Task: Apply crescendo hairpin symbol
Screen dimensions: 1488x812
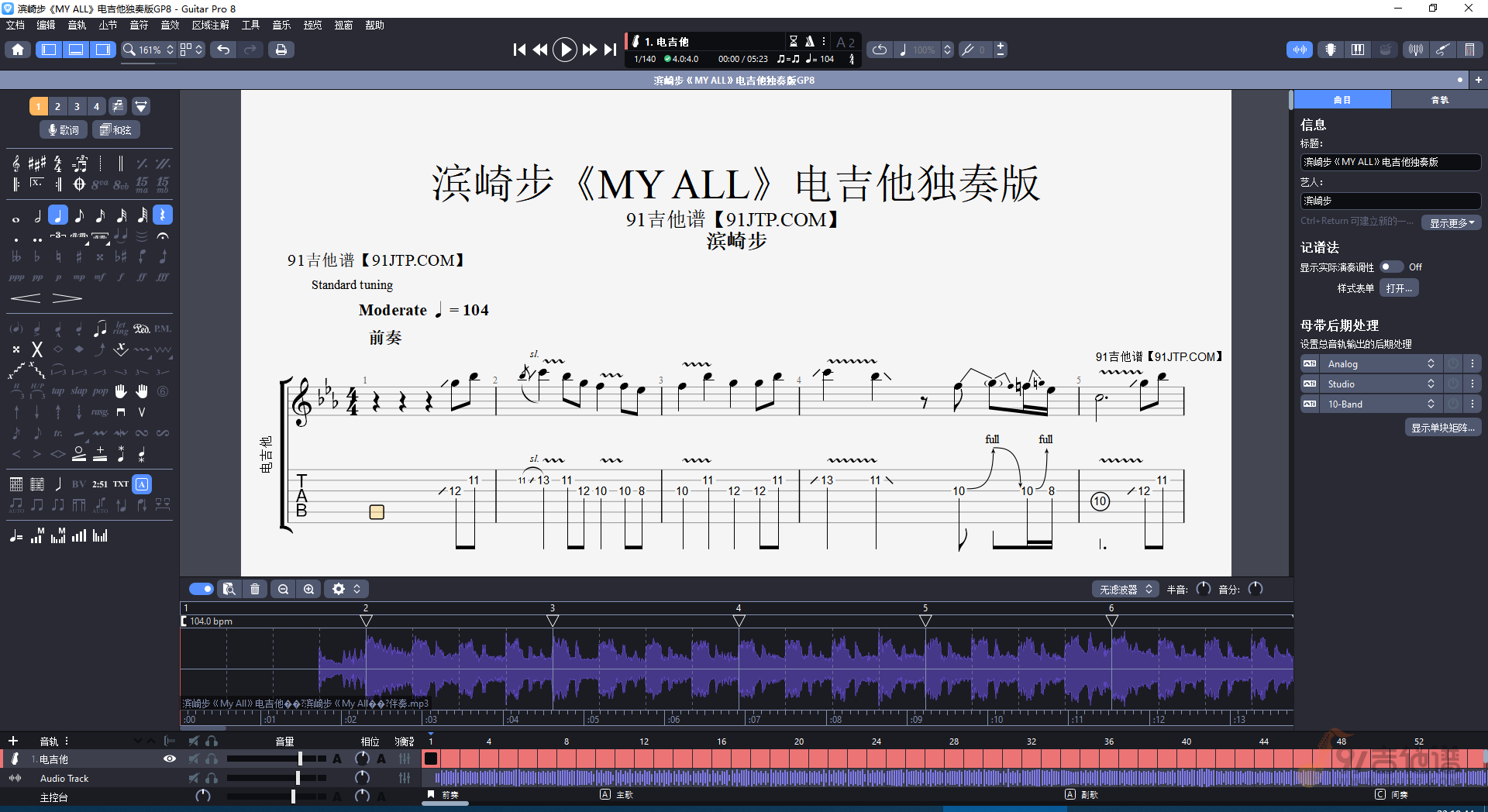Action: point(26,298)
